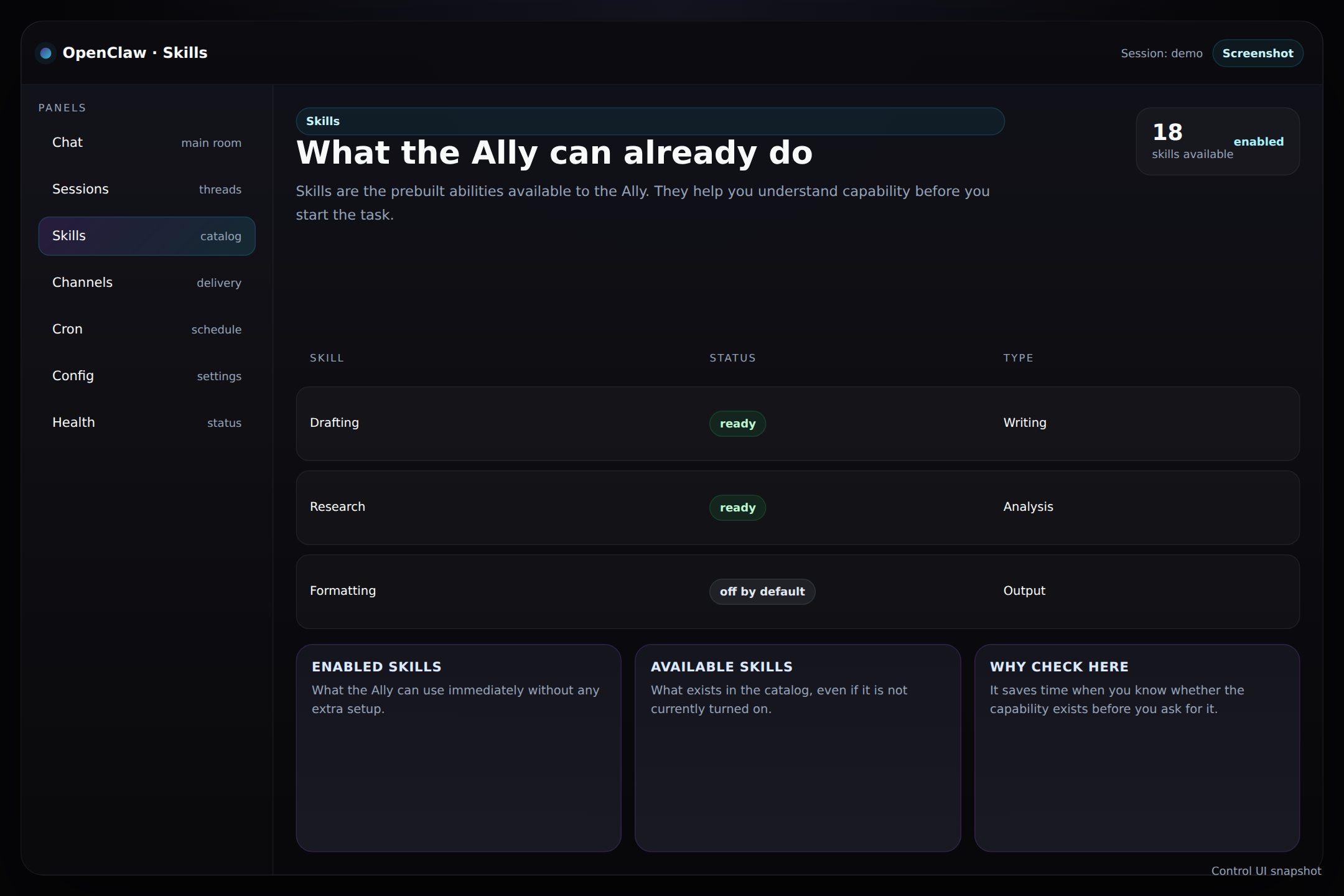
Task: Open the Available Skills card
Action: (x=798, y=748)
